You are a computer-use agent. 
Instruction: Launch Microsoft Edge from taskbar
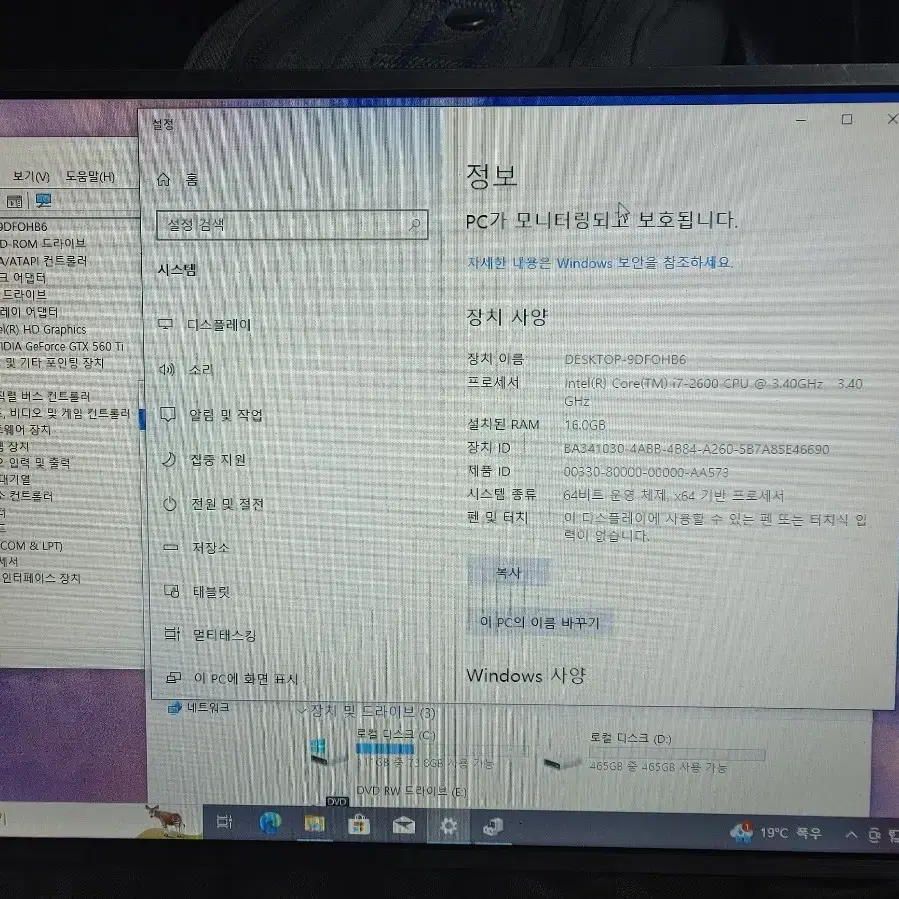pyautogui.click(x=270, y=823)
